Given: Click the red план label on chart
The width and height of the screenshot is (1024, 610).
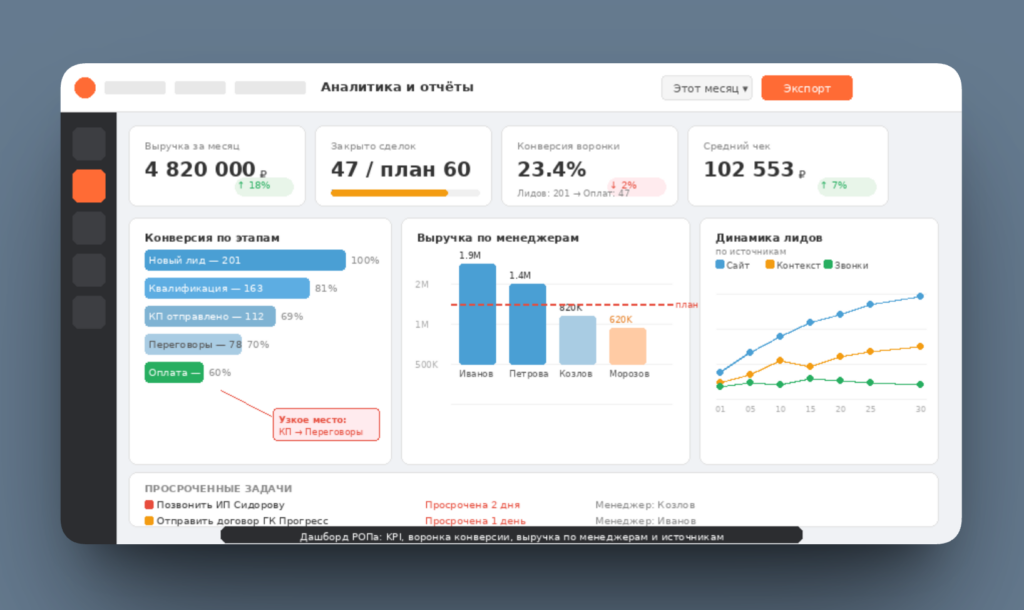Looking at the screenshot, I should coord(686,305).
